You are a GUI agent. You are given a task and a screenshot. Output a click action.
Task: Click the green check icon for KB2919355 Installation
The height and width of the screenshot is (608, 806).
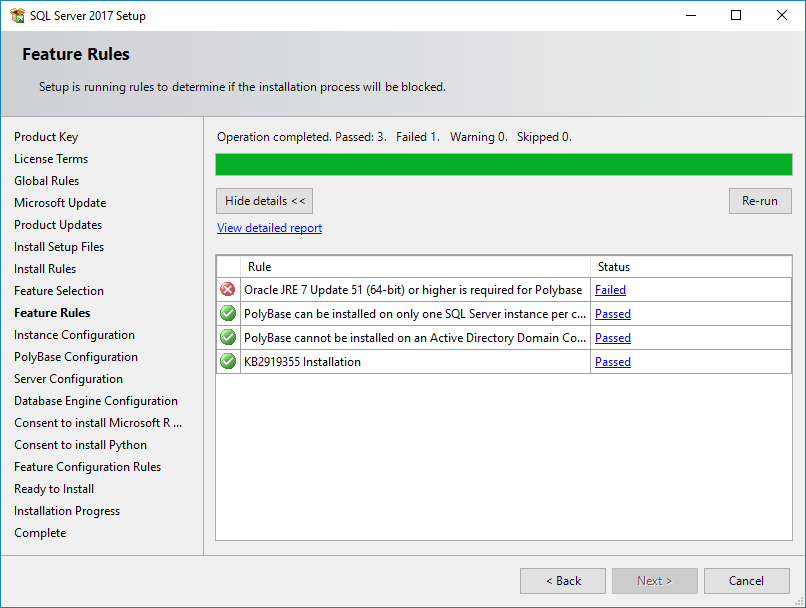pos(227,361)
